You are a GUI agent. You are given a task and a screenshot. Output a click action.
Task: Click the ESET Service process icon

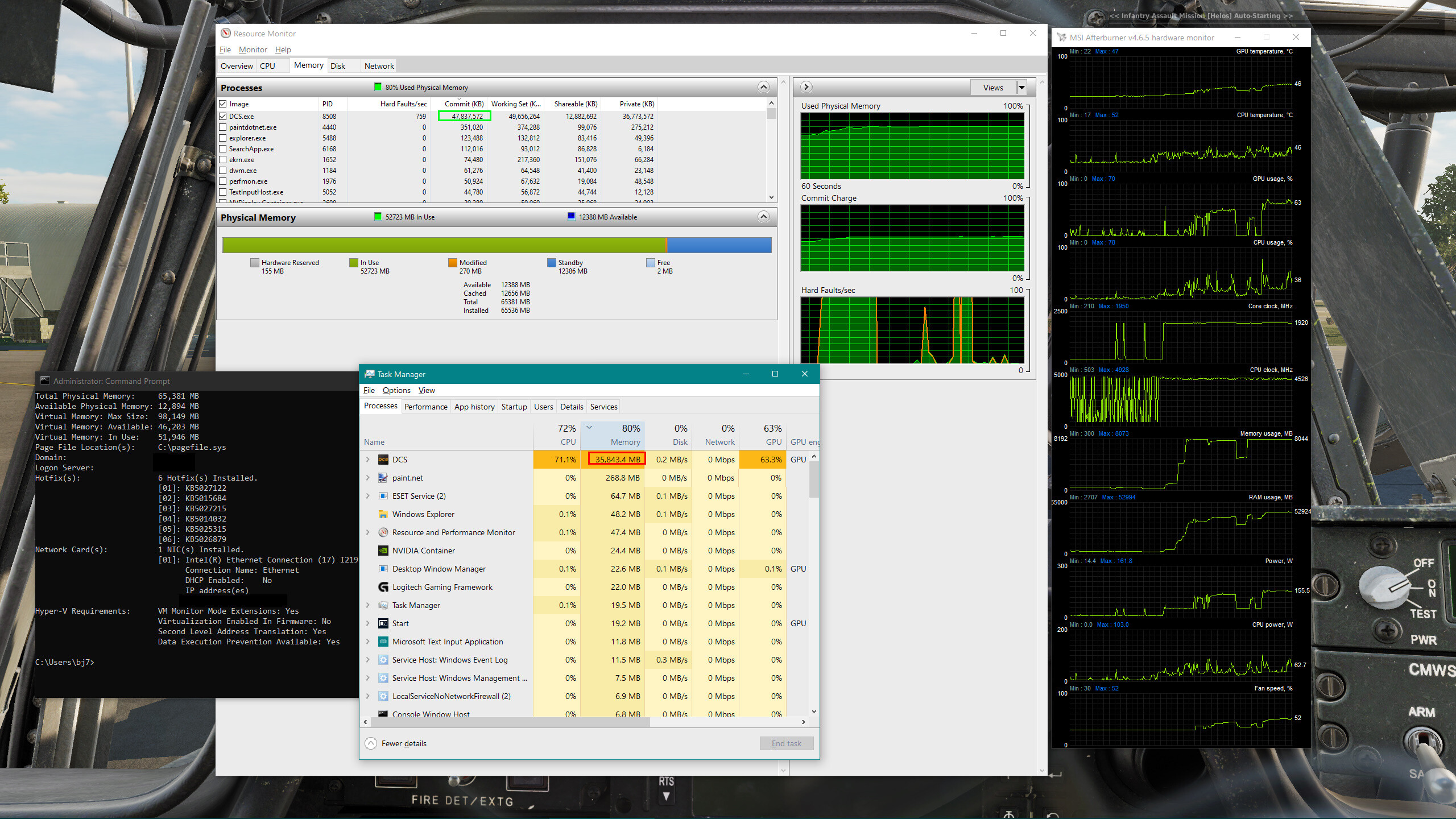383,496
